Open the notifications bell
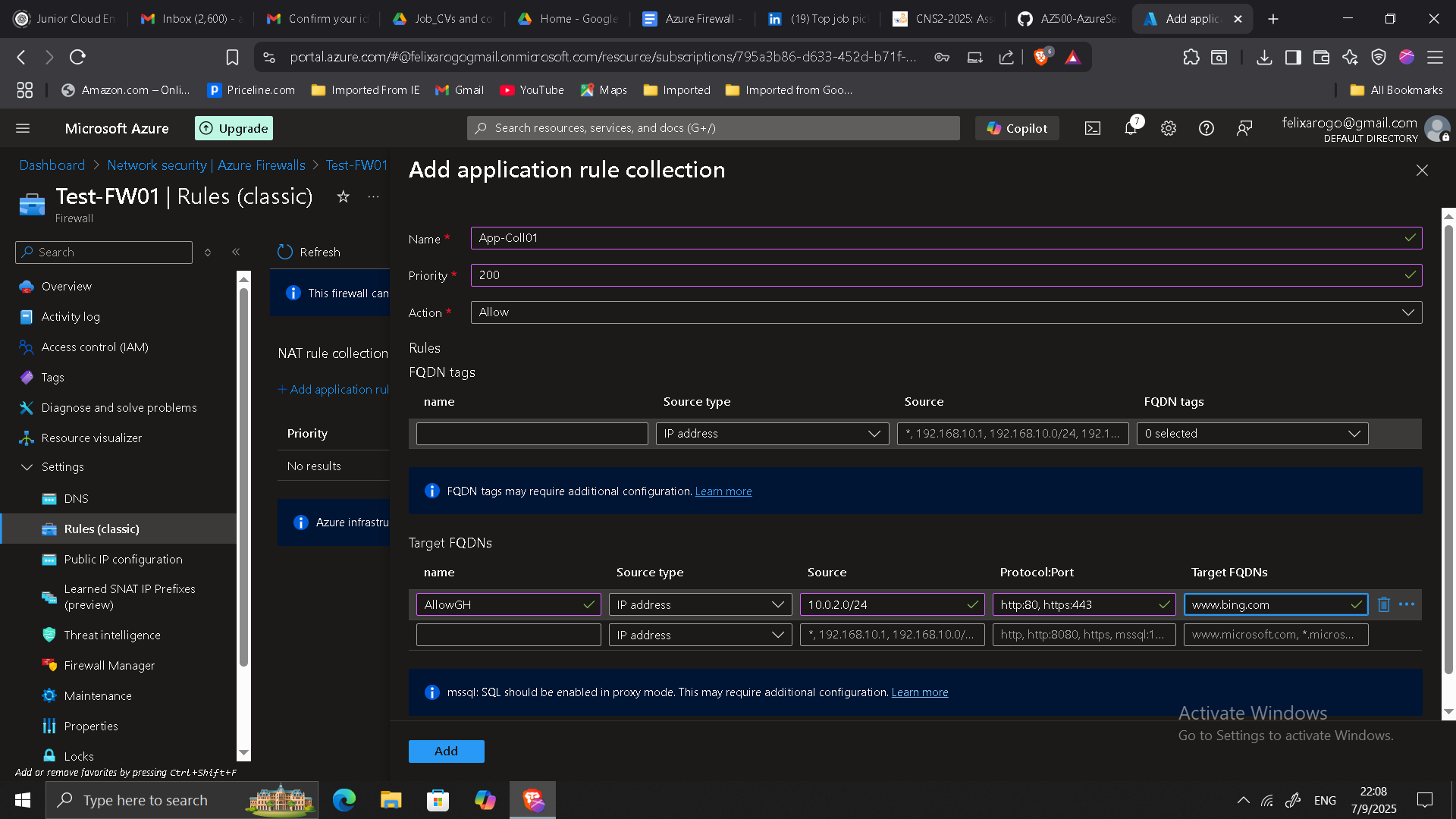 click(1130, 128)
